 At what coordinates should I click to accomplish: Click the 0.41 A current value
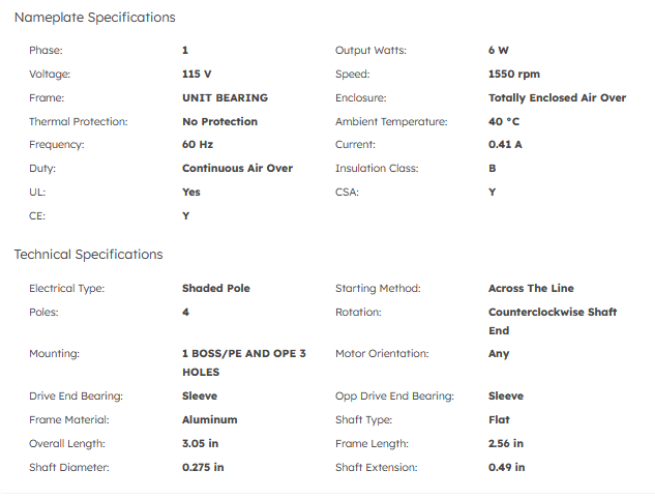(x=505, y=145)
